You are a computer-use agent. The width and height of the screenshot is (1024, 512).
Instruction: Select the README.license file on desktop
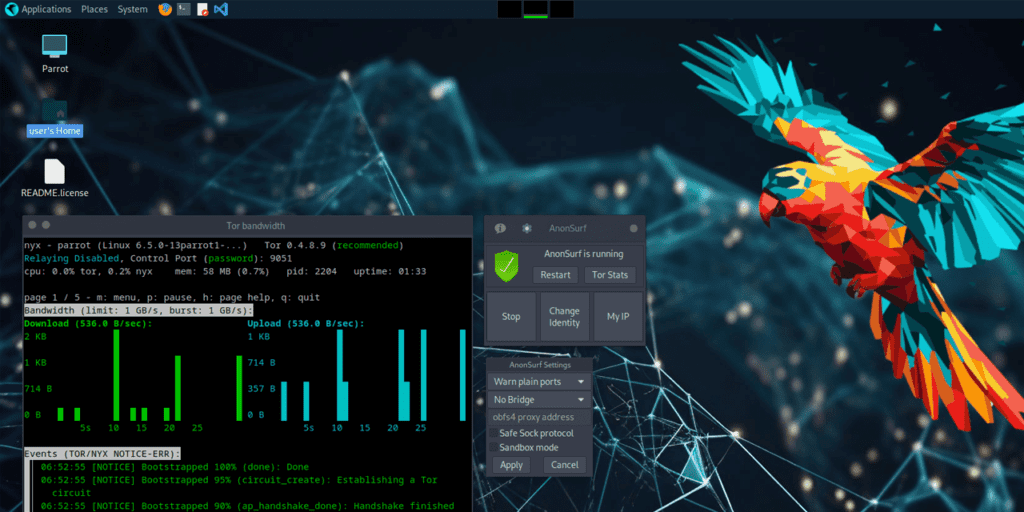pos(55,178)
